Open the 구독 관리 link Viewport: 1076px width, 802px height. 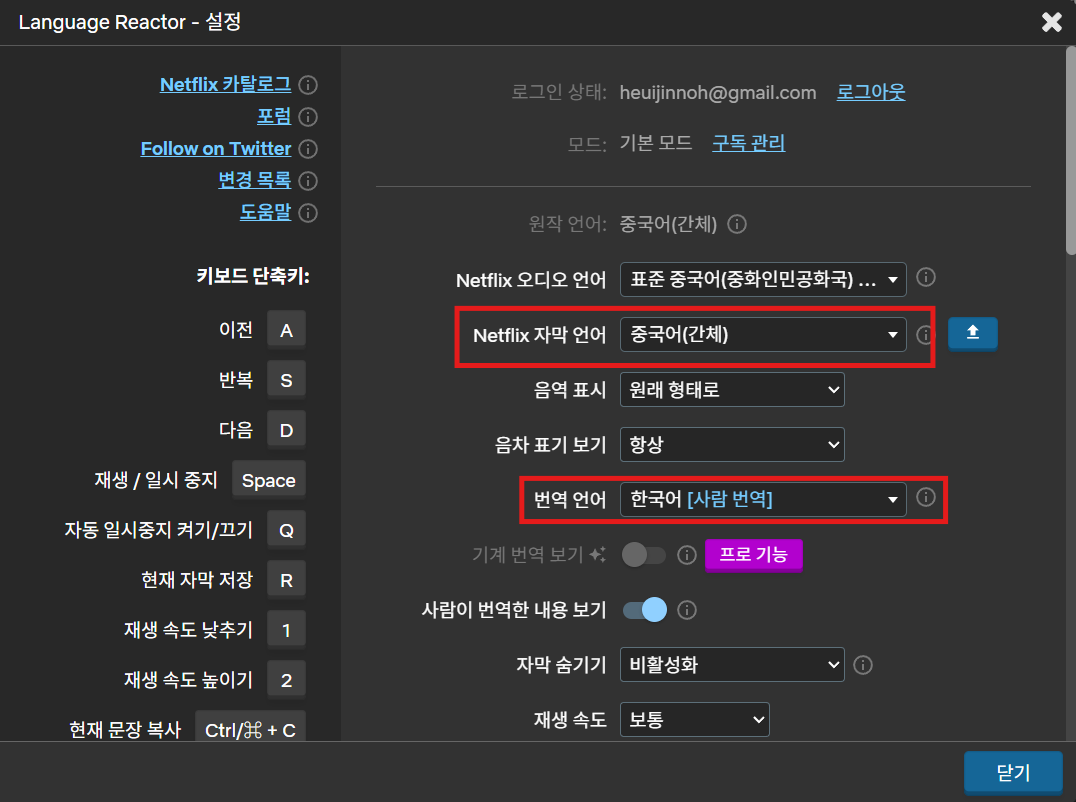point(749,143)
